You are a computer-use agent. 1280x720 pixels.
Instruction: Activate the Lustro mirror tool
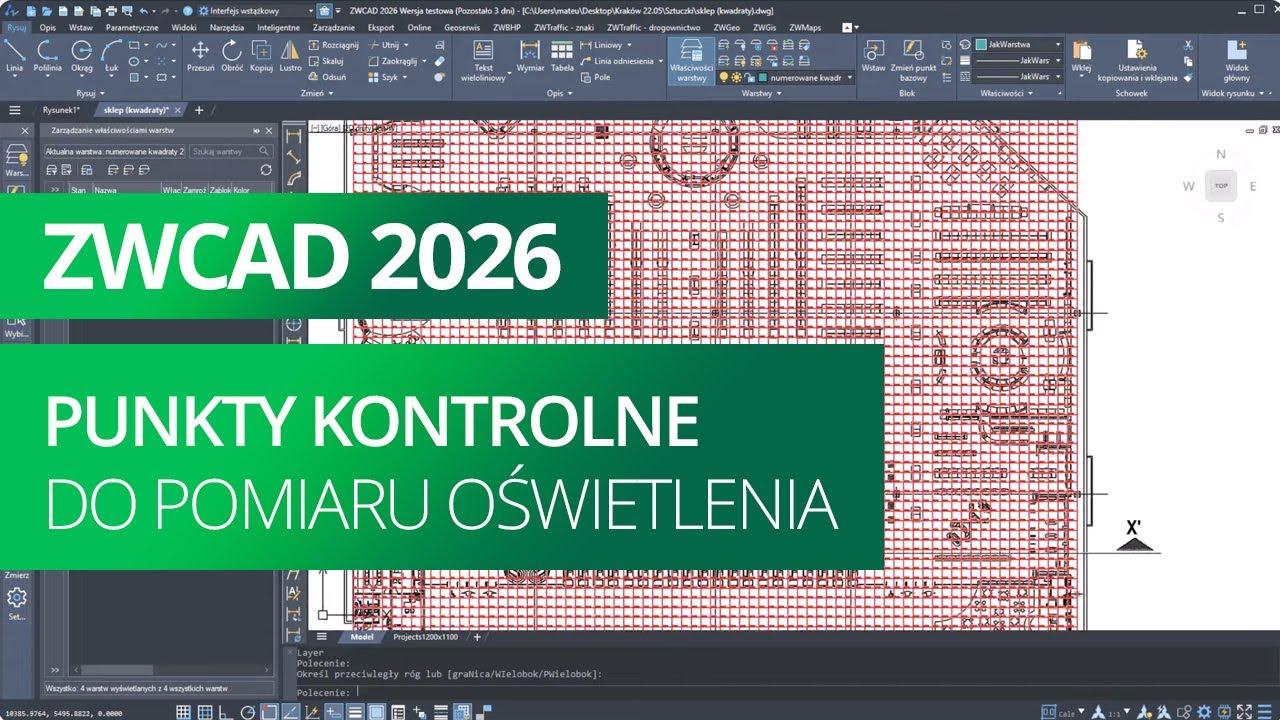tap(290, 56)
